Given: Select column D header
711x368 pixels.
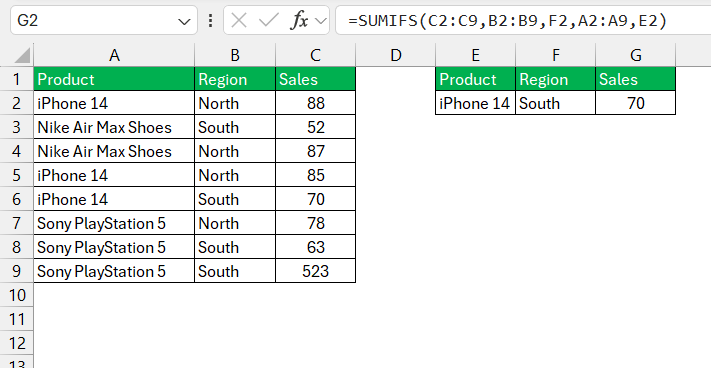Looking at the screenshot, I should coord(395,55).
